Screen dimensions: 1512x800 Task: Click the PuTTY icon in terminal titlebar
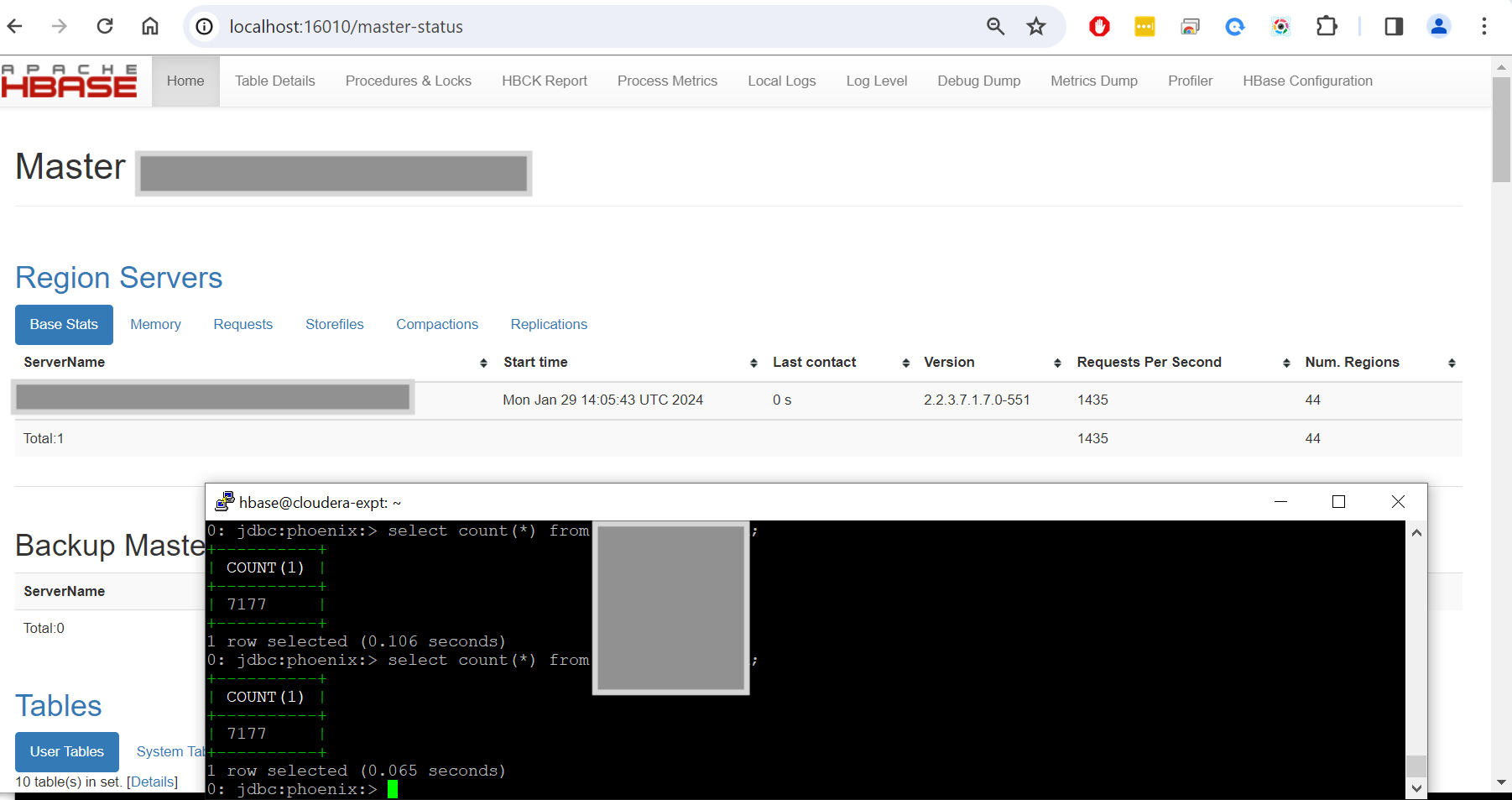[224, 501]
